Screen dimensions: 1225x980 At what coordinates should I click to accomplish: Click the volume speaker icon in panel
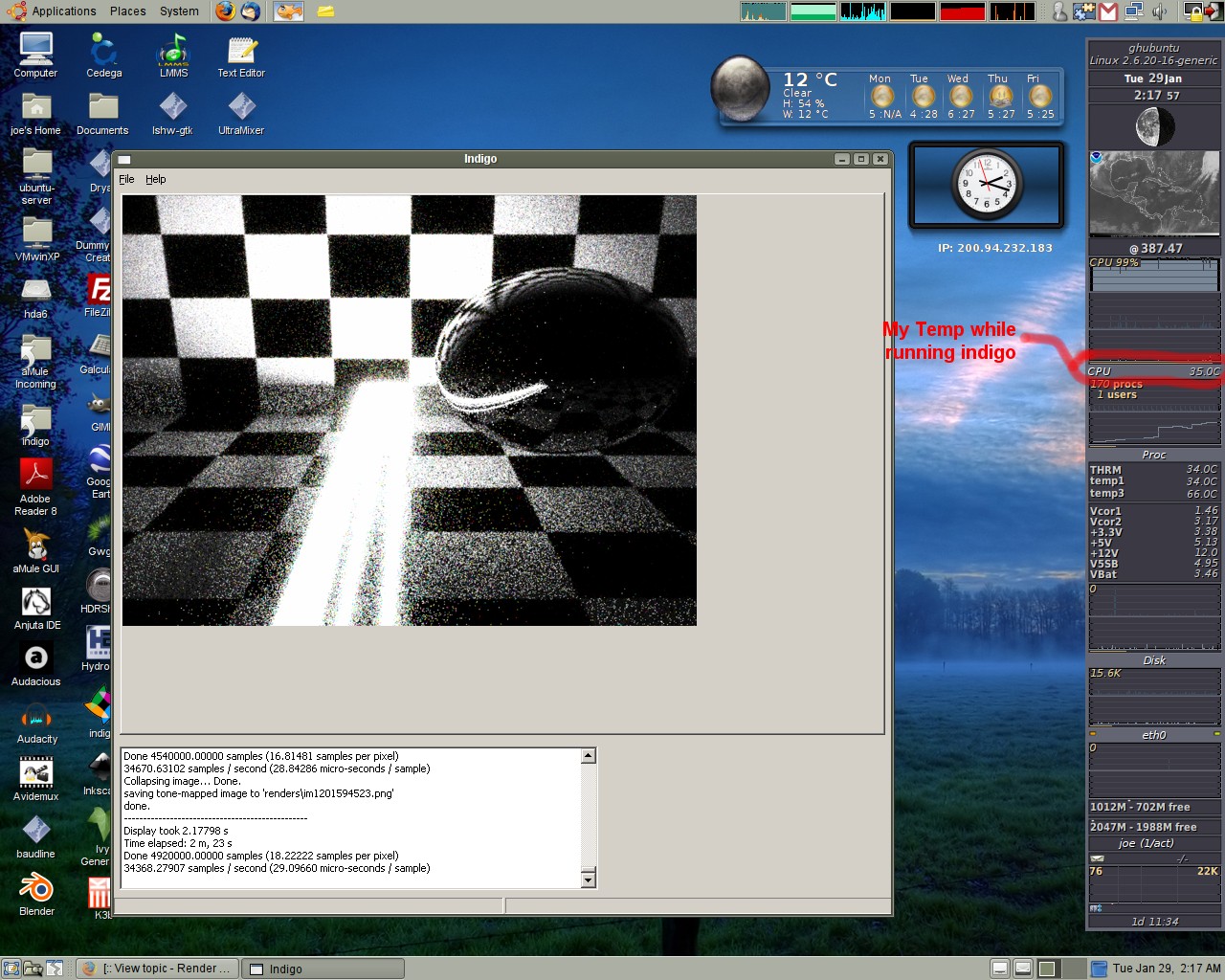click(1159, 11)
